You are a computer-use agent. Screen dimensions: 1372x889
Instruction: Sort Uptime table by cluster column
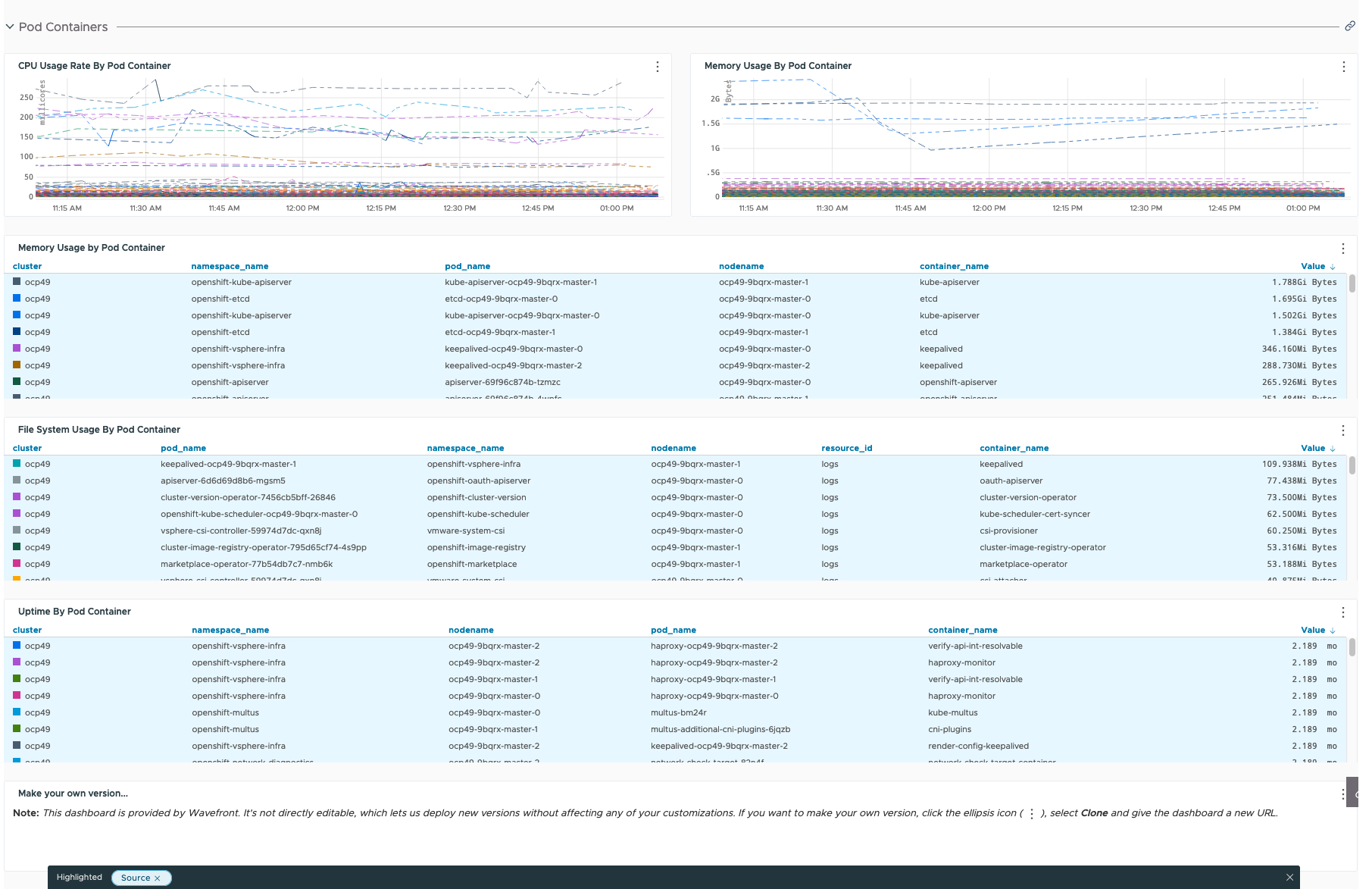point(27,631)
